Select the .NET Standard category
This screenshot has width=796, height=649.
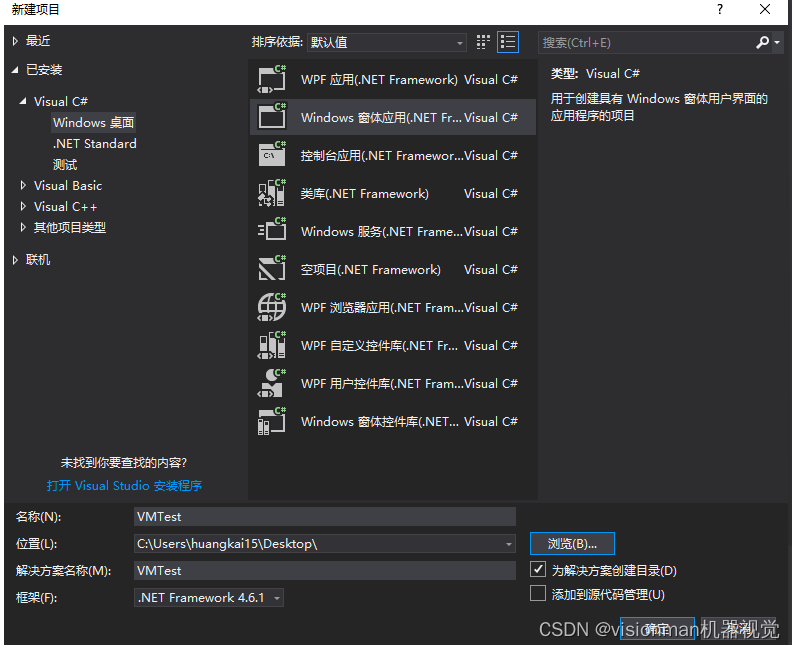(x=94, y=144)
